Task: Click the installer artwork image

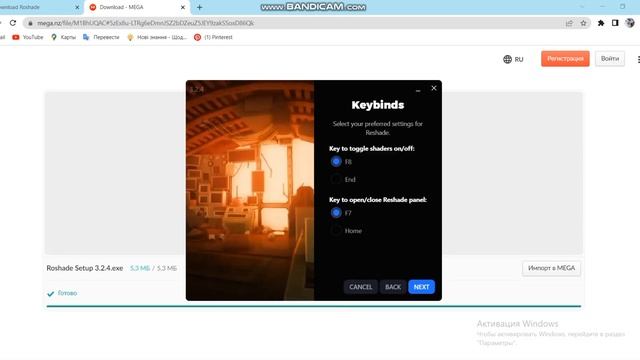Action: [x=250, y=190]
